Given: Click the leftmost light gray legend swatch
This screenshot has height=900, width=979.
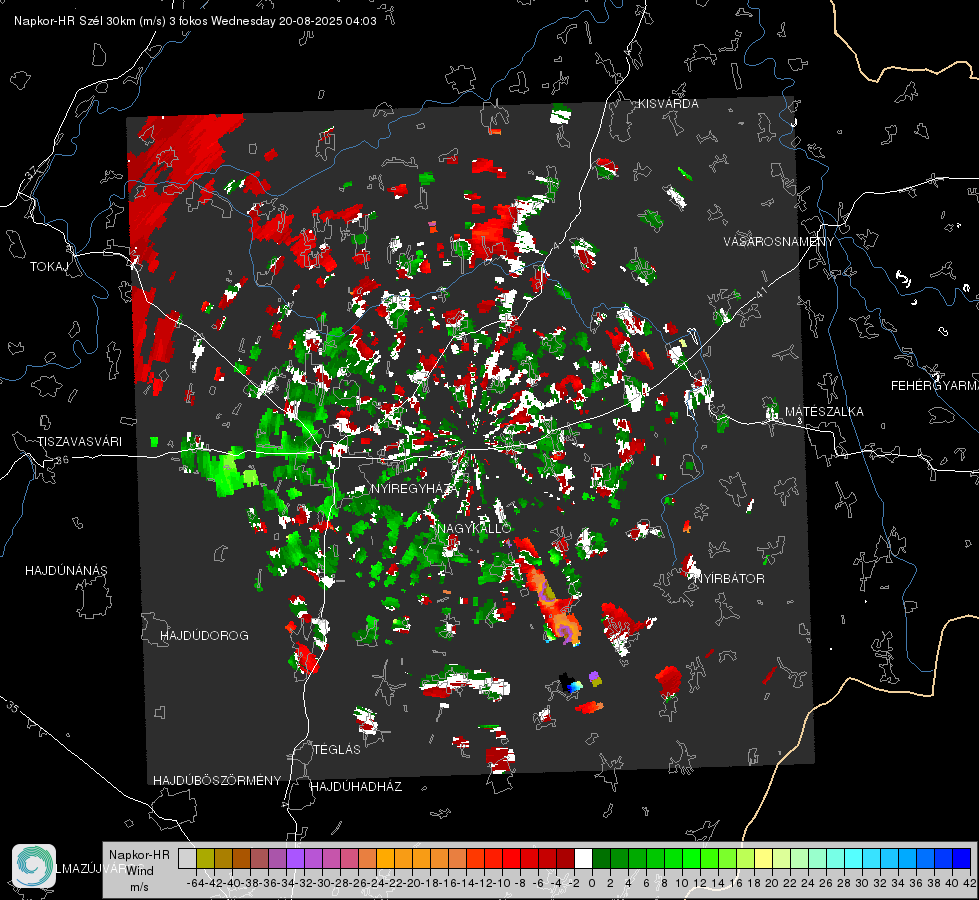Looking at the screenshot, I should pos(187,858).
